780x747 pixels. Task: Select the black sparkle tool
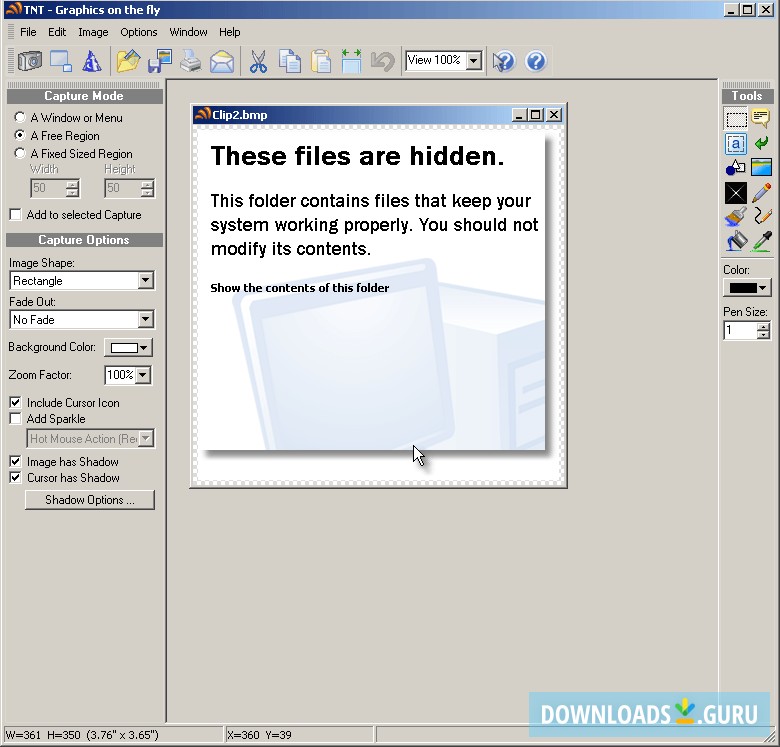[x=736, y=193]
